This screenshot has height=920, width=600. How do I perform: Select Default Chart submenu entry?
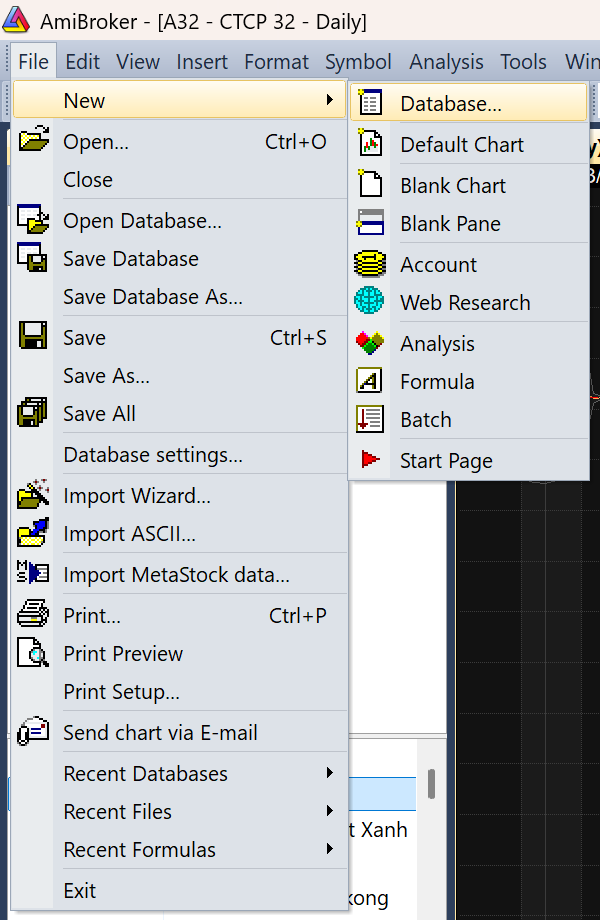coord(469,144)
